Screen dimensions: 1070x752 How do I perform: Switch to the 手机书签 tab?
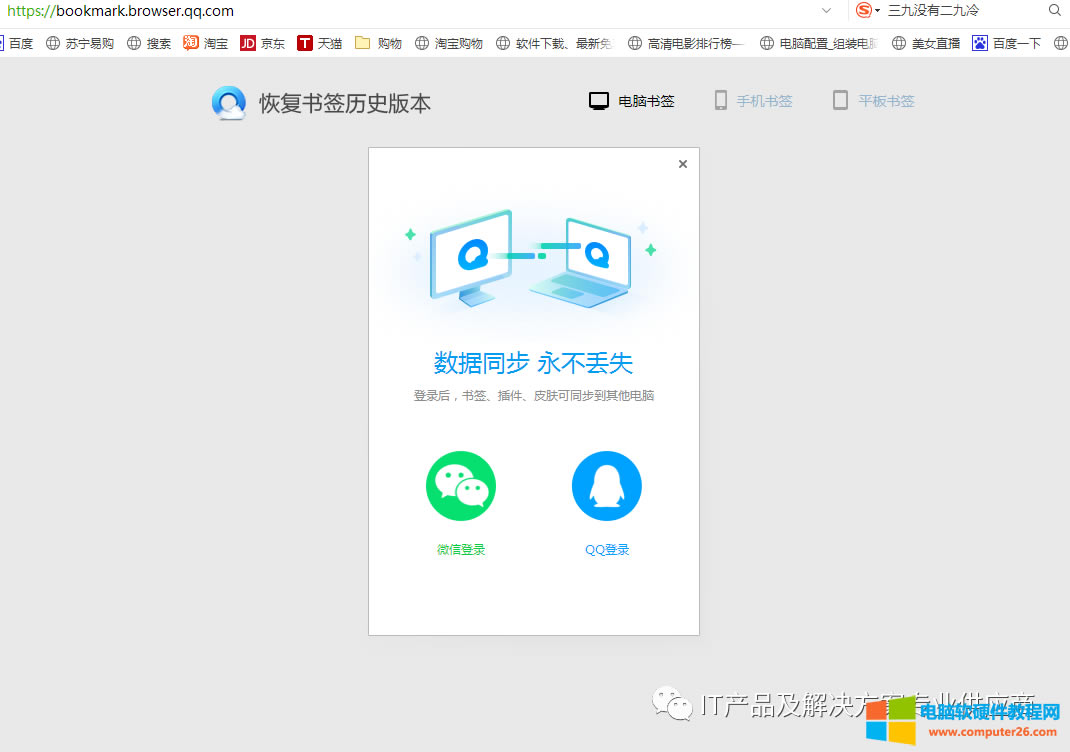(x=753, y=101)
